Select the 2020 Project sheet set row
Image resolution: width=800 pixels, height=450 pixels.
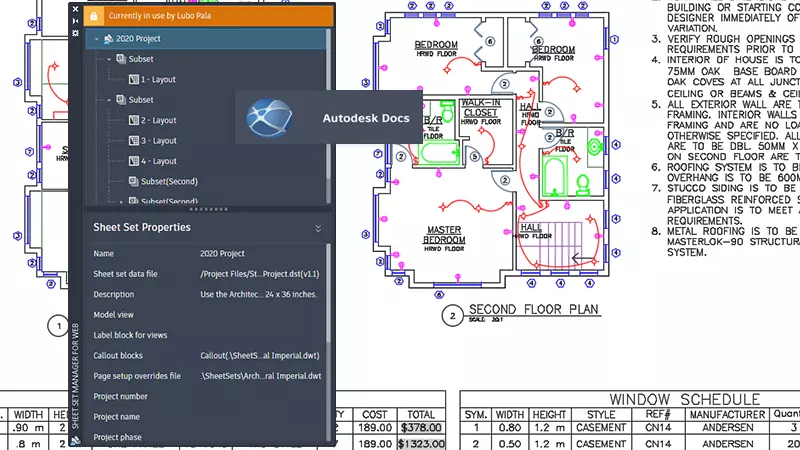click(x=206, y=39)
